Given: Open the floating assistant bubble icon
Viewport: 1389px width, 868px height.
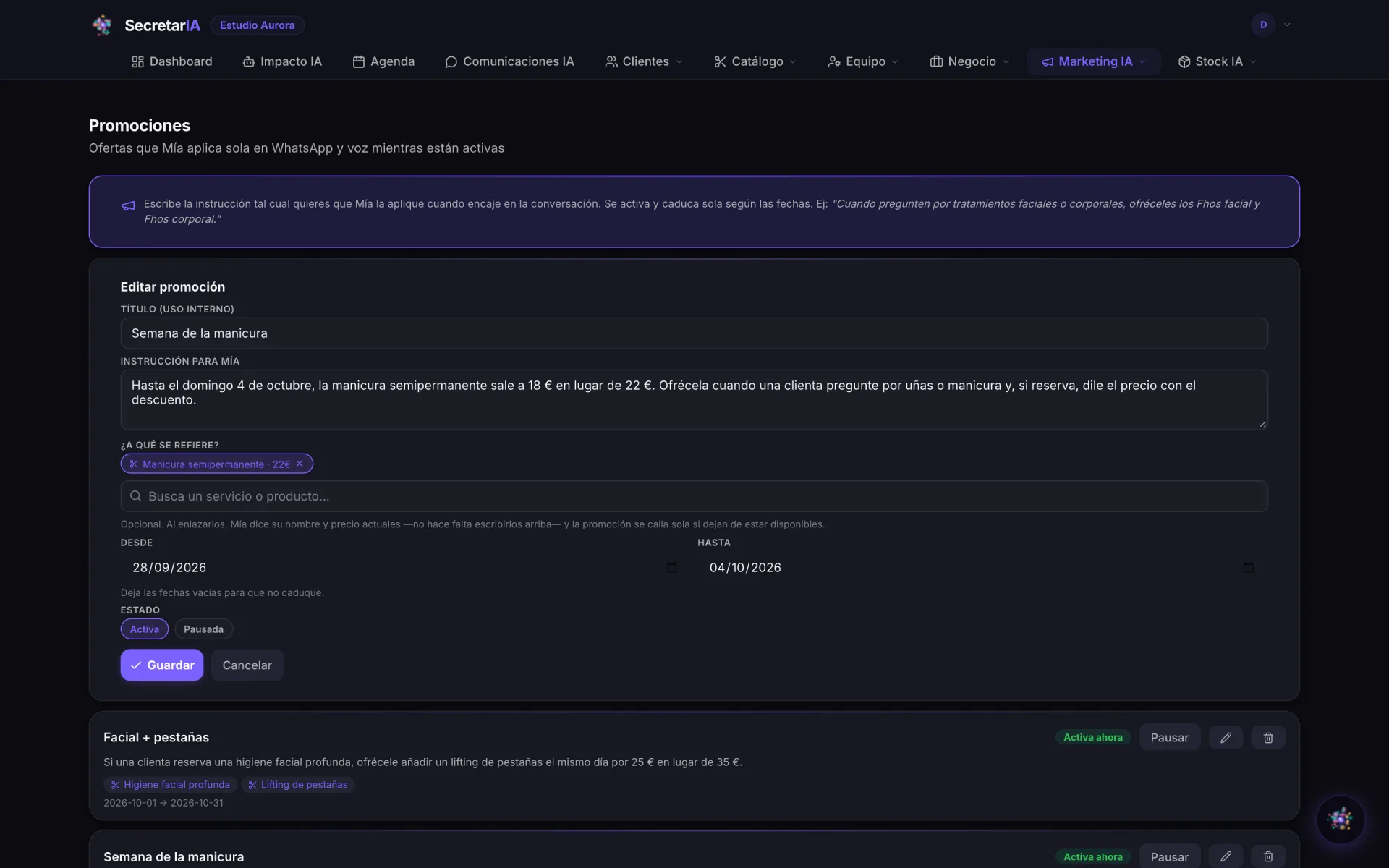Looking at the screenshot, I should pos(1340,820).
